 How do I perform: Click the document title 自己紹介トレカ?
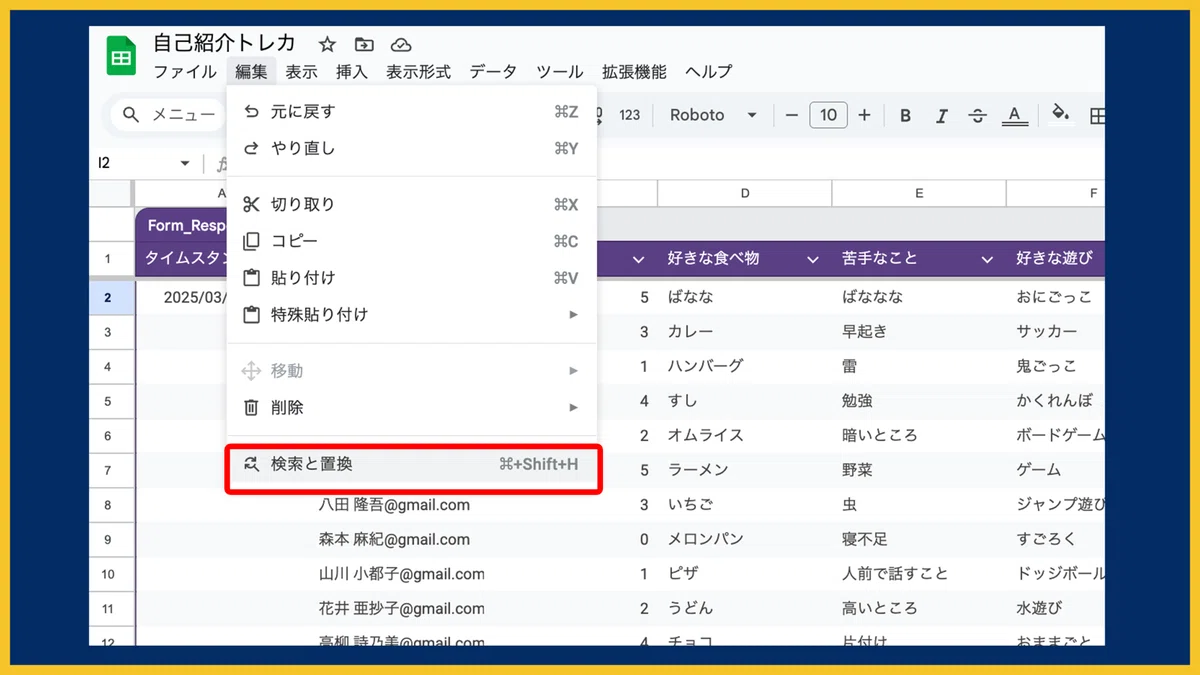click(x=225, y=43)
